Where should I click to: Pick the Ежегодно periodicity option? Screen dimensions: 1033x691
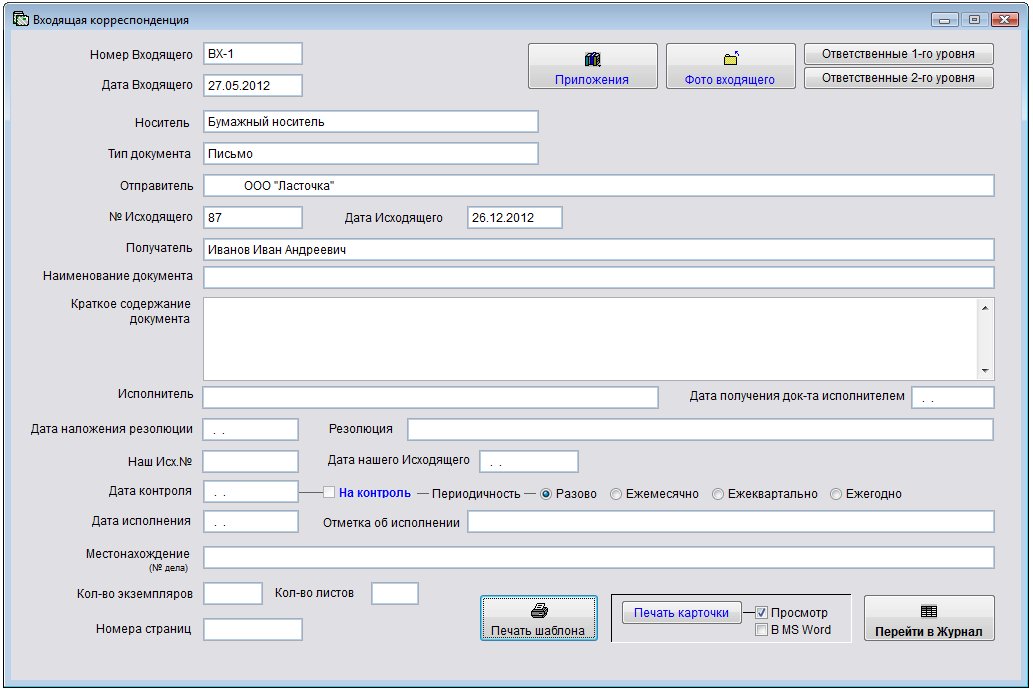(836, 494)
